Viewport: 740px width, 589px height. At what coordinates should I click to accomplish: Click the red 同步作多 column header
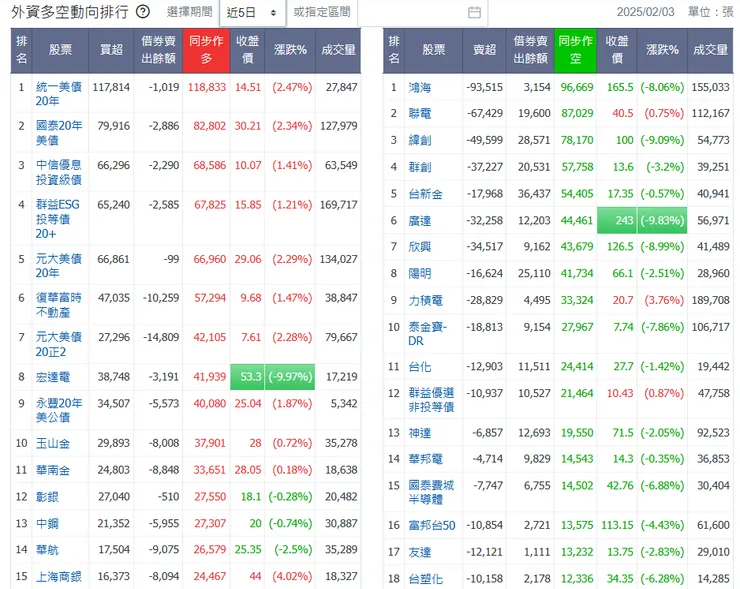(x=206, y=50)
